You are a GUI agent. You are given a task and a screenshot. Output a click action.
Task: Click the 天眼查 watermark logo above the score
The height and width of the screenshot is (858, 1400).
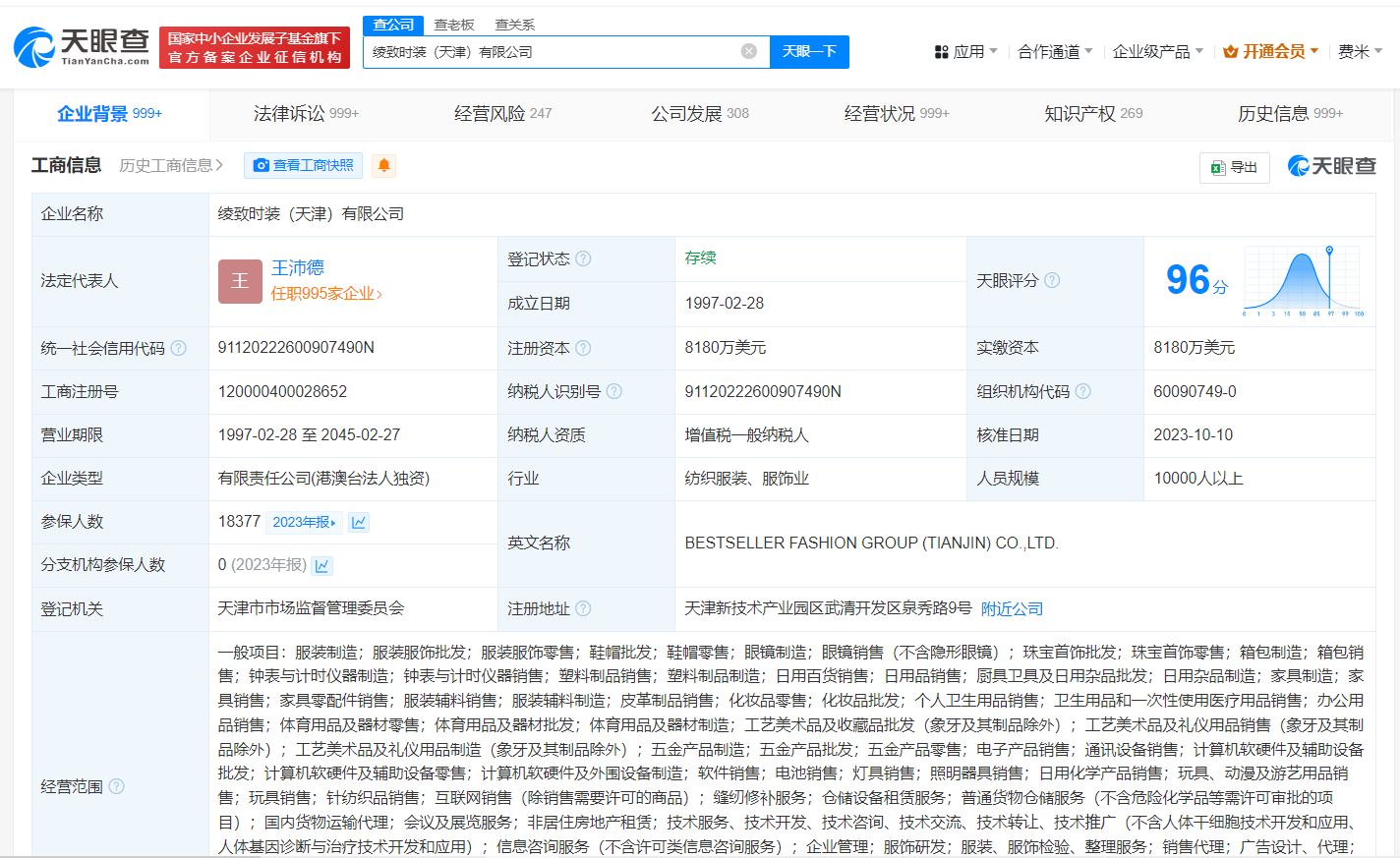(1331, 166)
